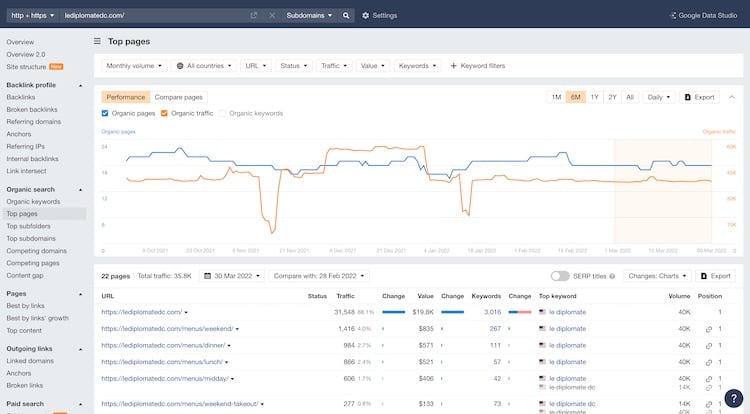
Task: Export table via lower Export button
Action: pyautogui.click(x=715, y=276)
